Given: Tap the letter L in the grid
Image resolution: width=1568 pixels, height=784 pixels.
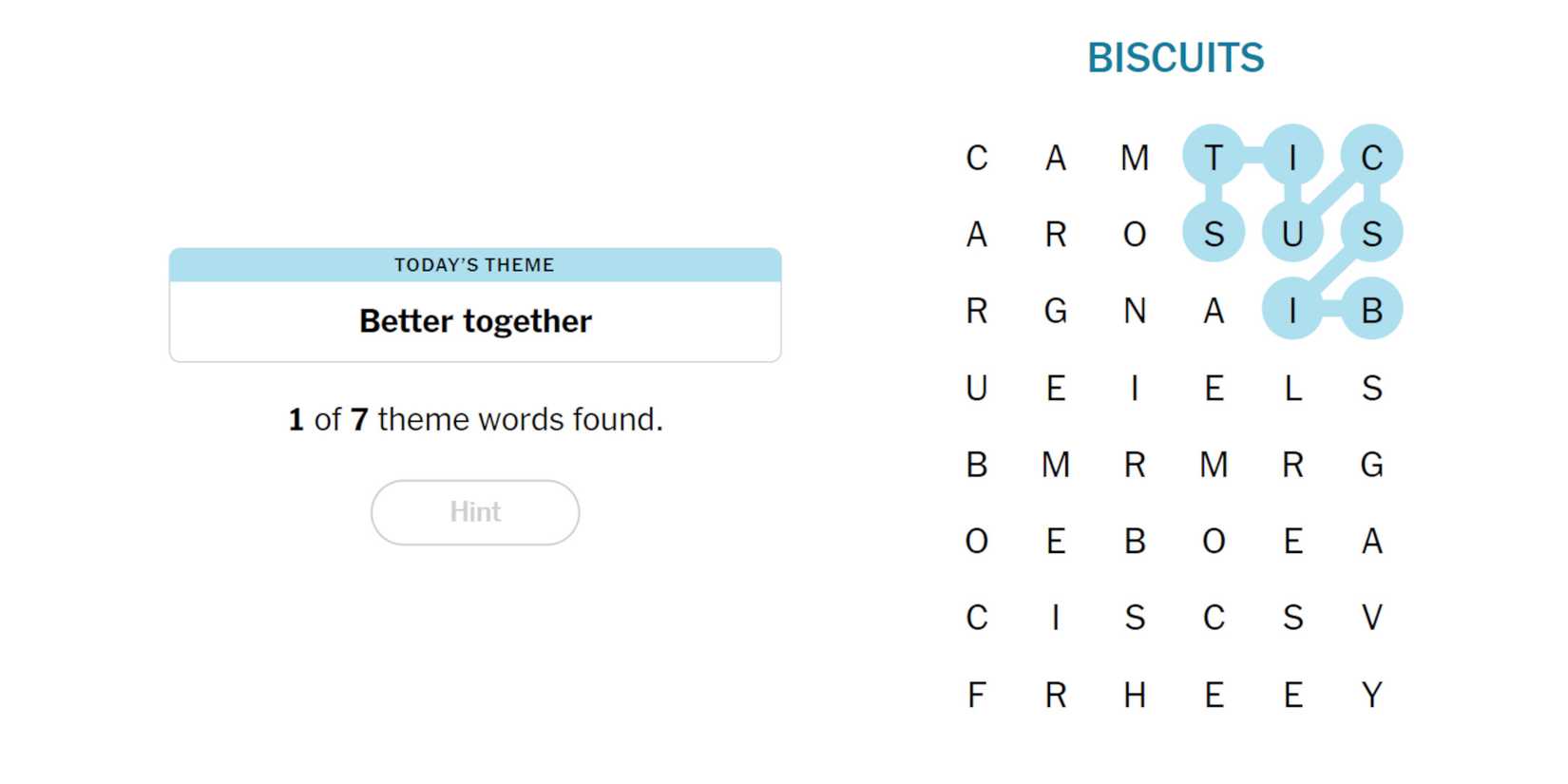Looking at the screenshot, I should (1292, 388).
